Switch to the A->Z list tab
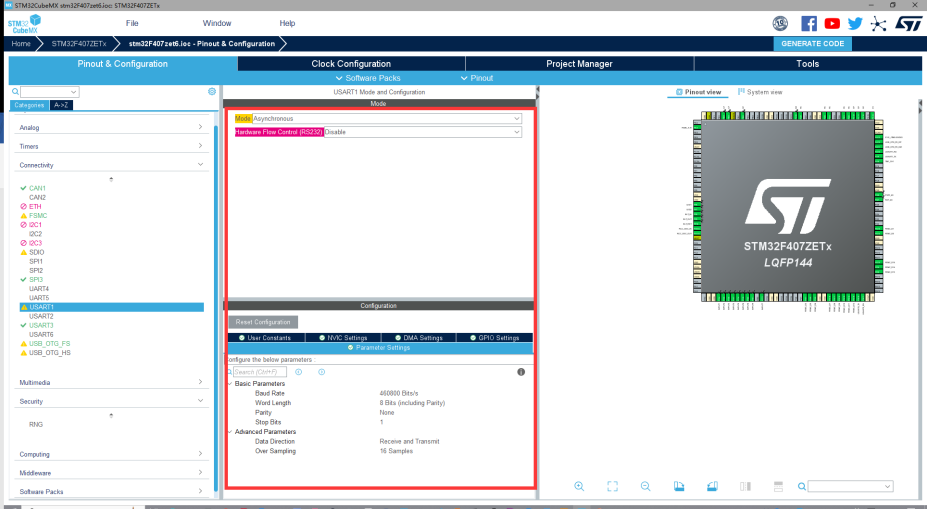This screenshot has height=509, width=927. [x=61, y=105]
